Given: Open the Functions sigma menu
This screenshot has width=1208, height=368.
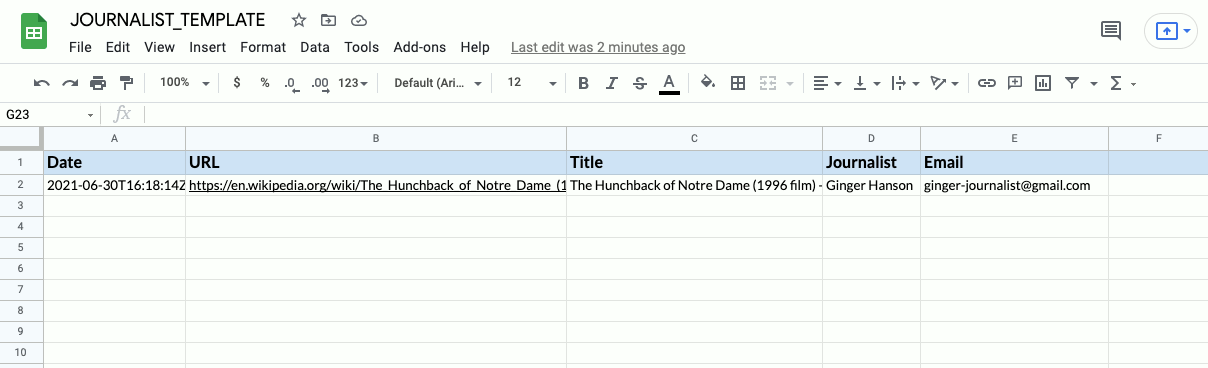Looking at the screenshot, I should [1123, 83].
